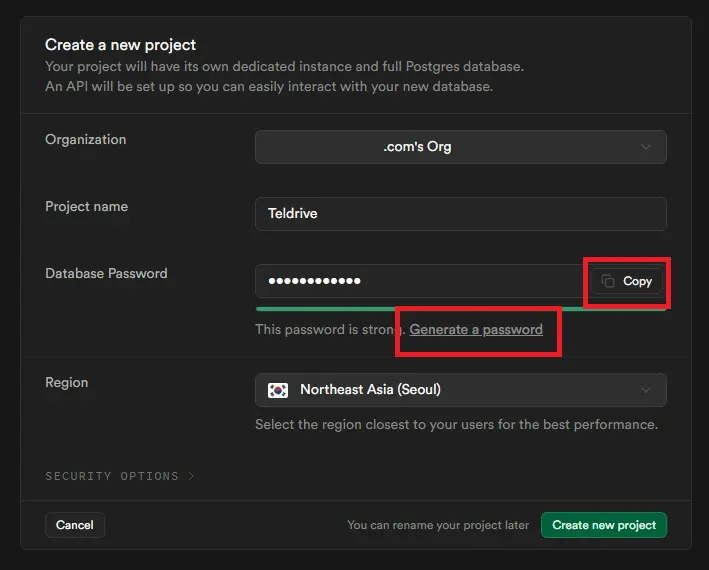Click the Organization field label
Screen dimensions: 709x570
(x=86, y=140)
